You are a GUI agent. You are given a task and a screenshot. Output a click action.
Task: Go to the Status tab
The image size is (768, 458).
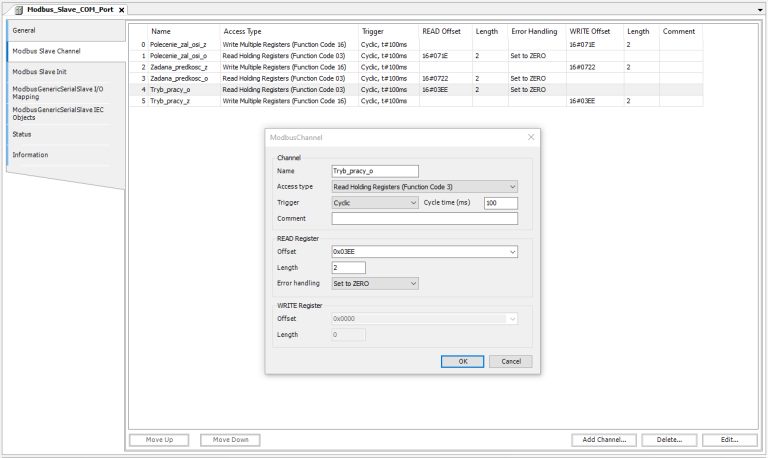click(65, 134)
